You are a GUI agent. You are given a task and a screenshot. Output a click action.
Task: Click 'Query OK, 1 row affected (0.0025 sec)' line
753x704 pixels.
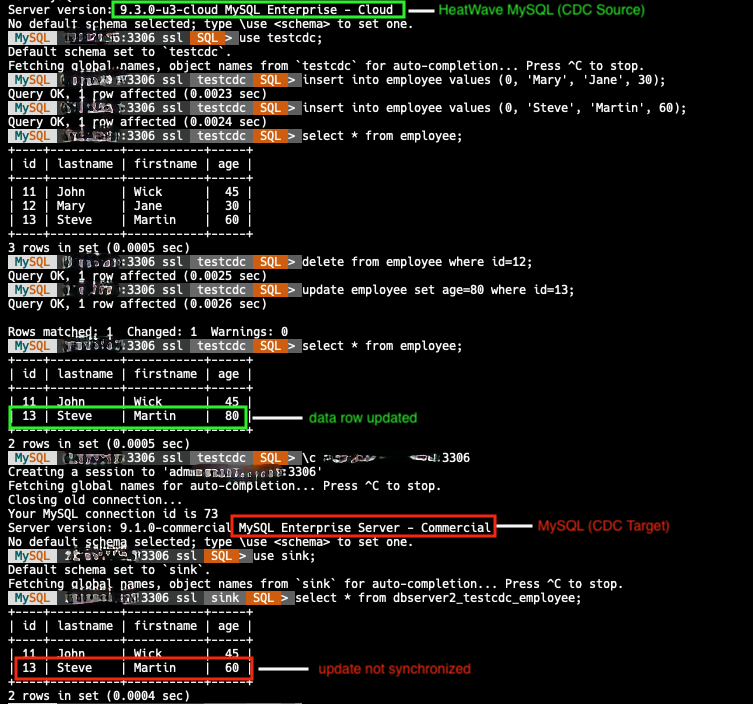(x=137, y=276)
